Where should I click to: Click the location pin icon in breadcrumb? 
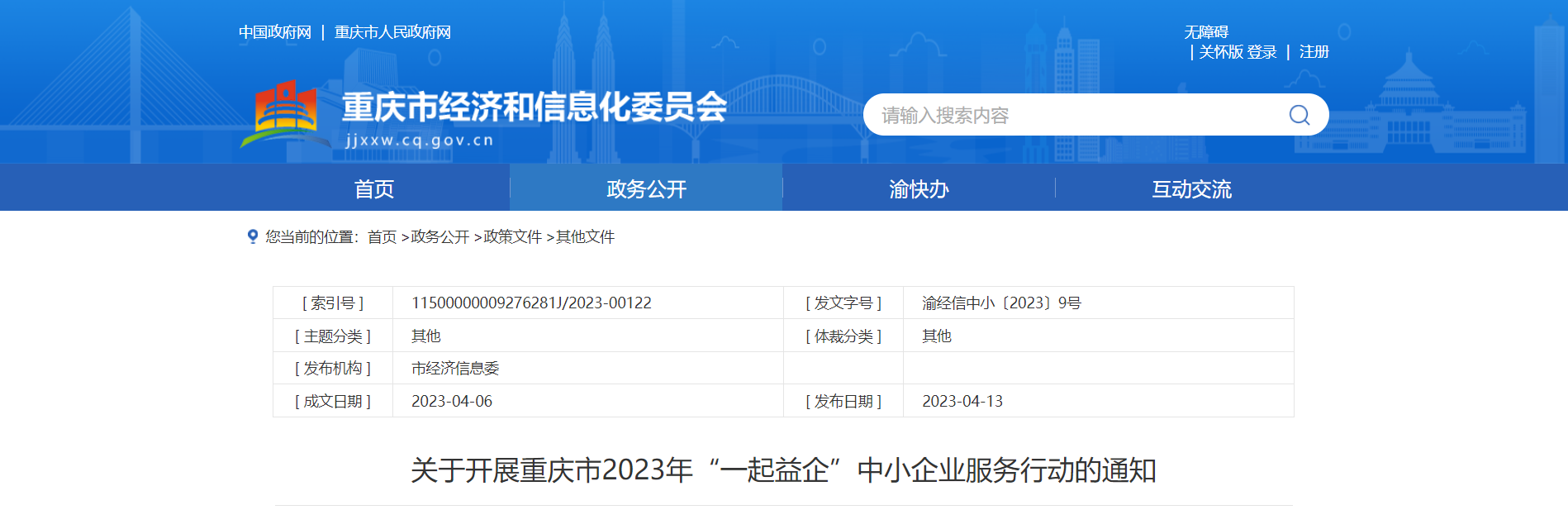point(253,236)
